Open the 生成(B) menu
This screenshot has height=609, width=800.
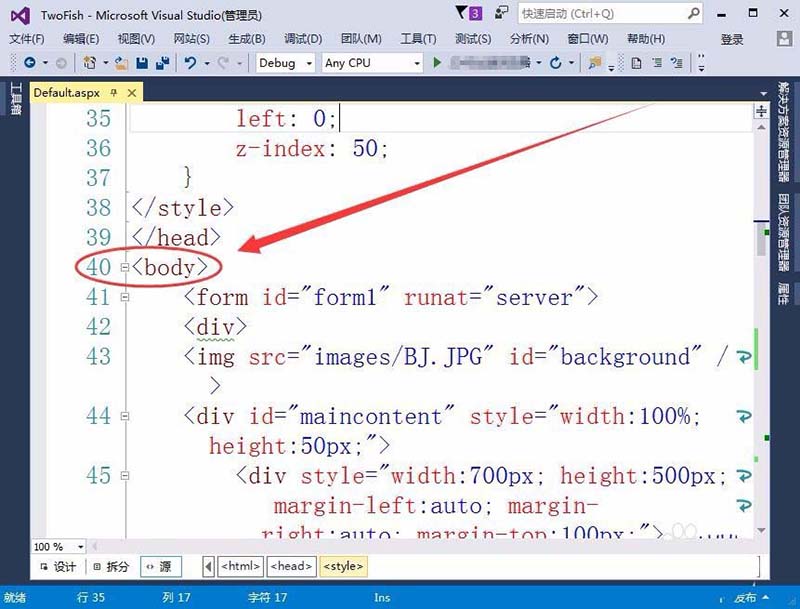247,39
